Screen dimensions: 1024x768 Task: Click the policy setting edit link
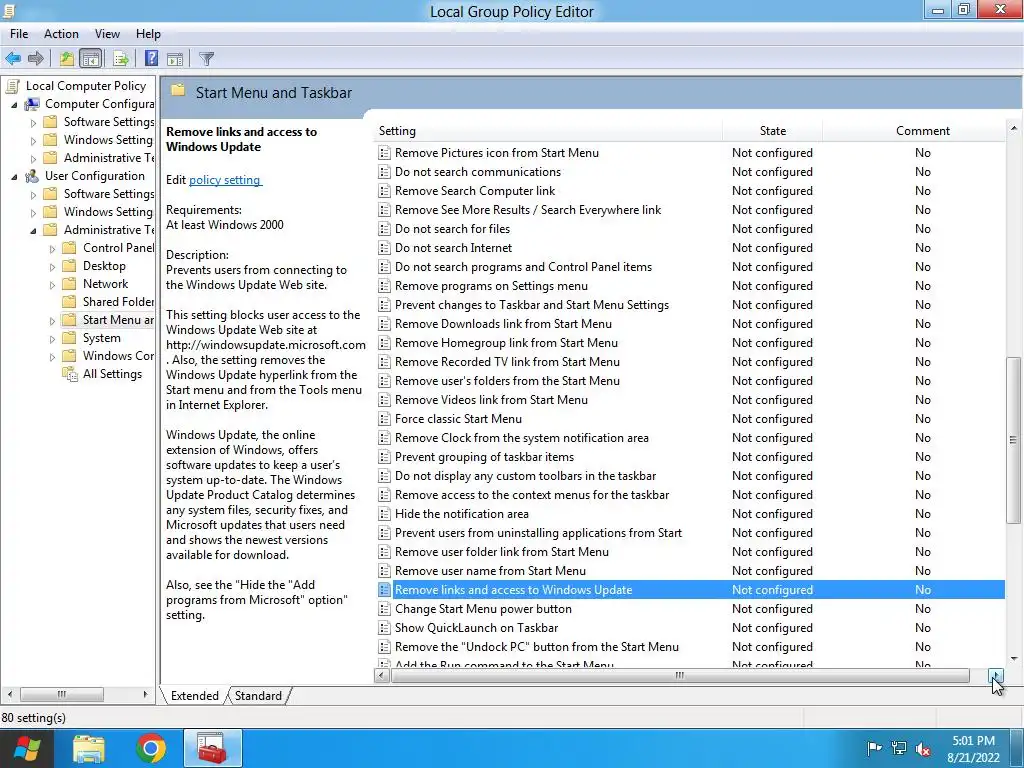[225, 180]
